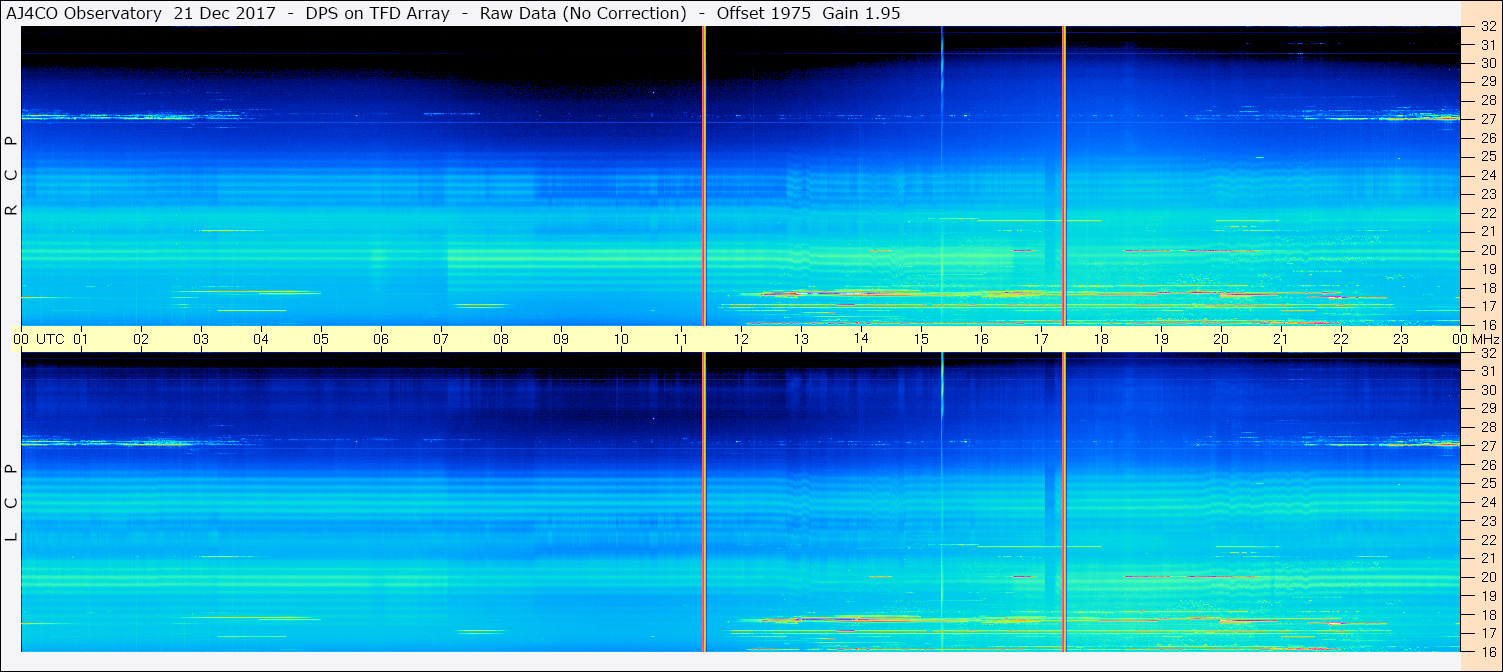Click the red vertical line near 11:20 in RCP panel

tap(704, 176)
